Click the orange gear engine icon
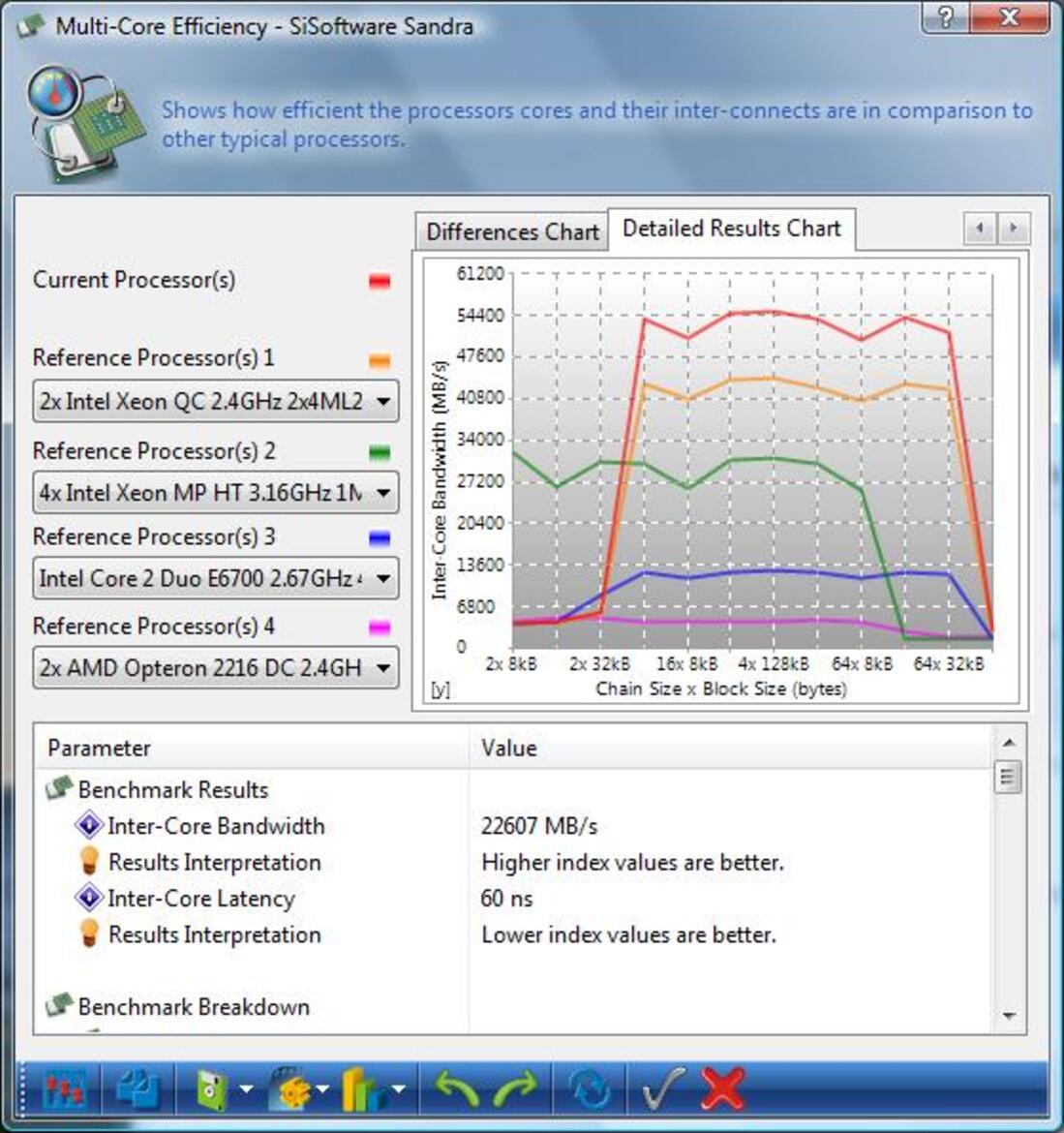 [289, 1087]
